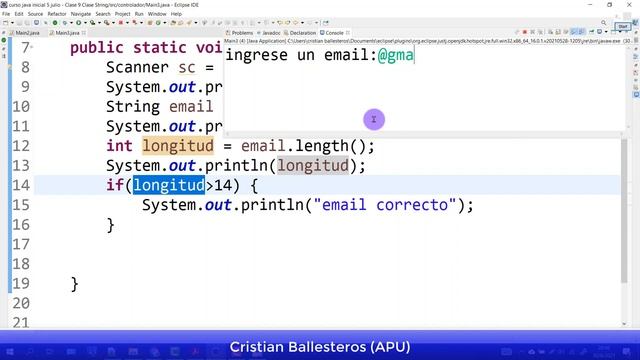Screen dimensions: 640x360
Task: Click the Open Type toolbar icon
Action: [x=173, y=23]
